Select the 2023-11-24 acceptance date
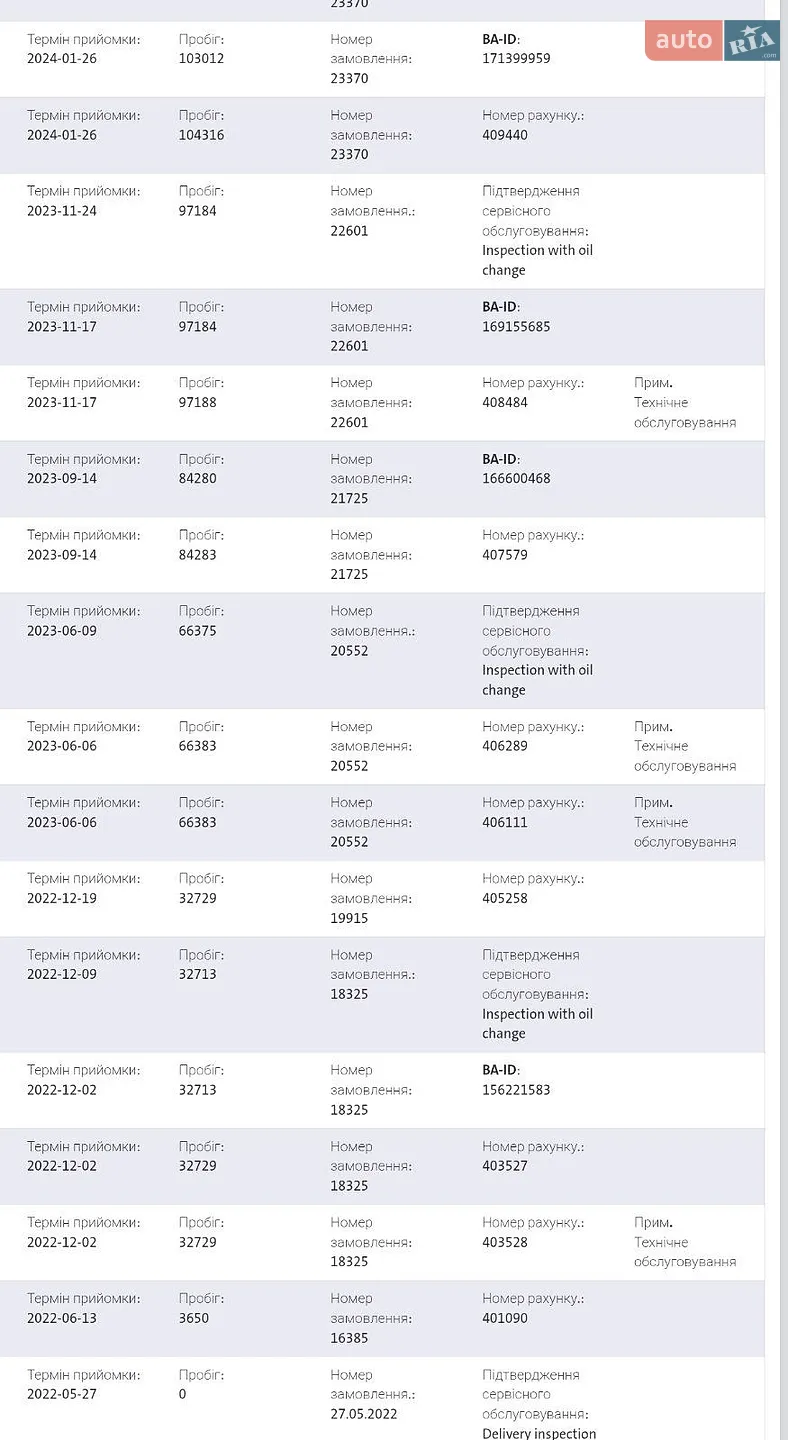 pos(62,211)
